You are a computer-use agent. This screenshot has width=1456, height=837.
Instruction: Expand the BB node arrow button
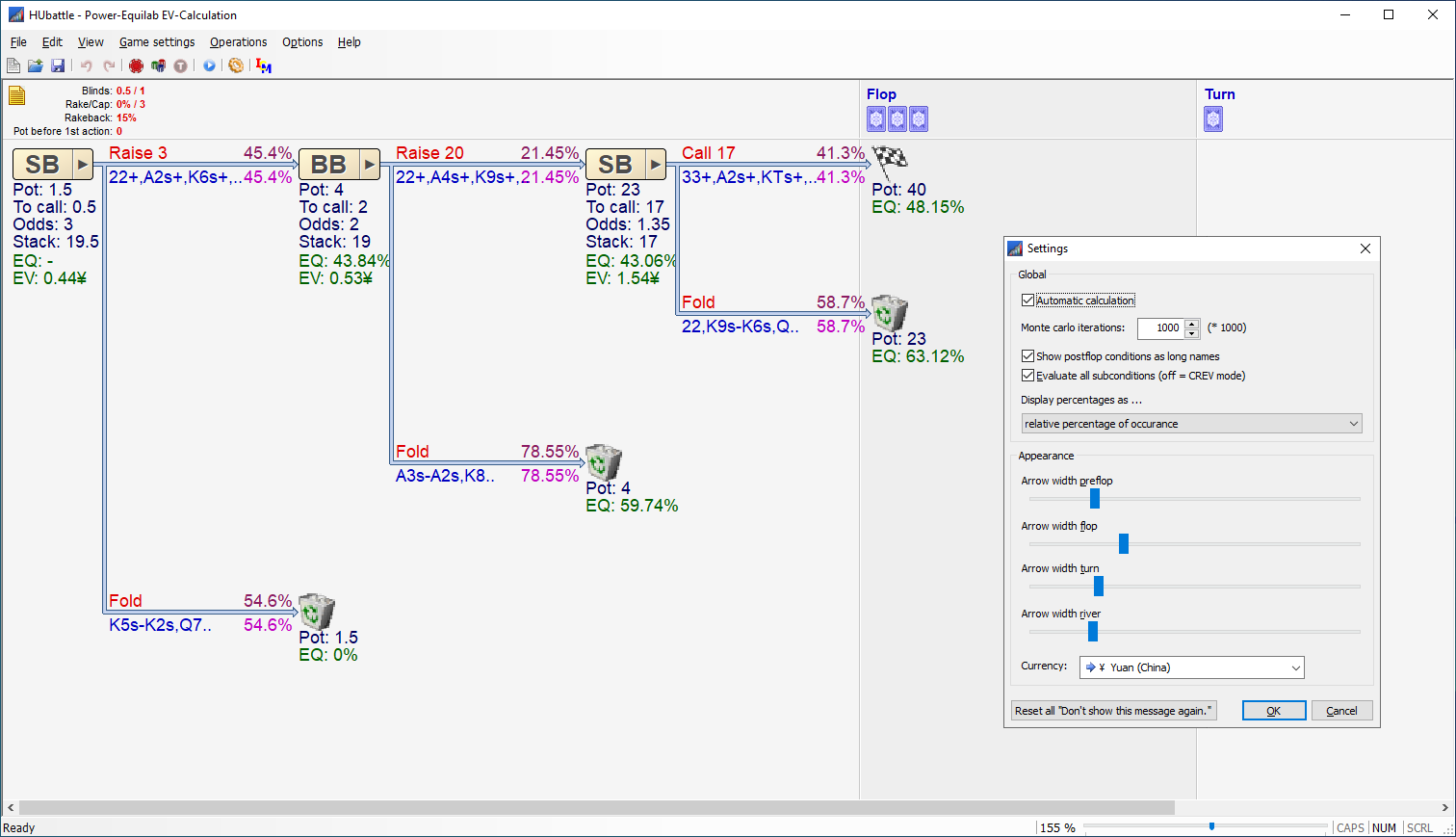pyautogui.click(x=370, y=165)
